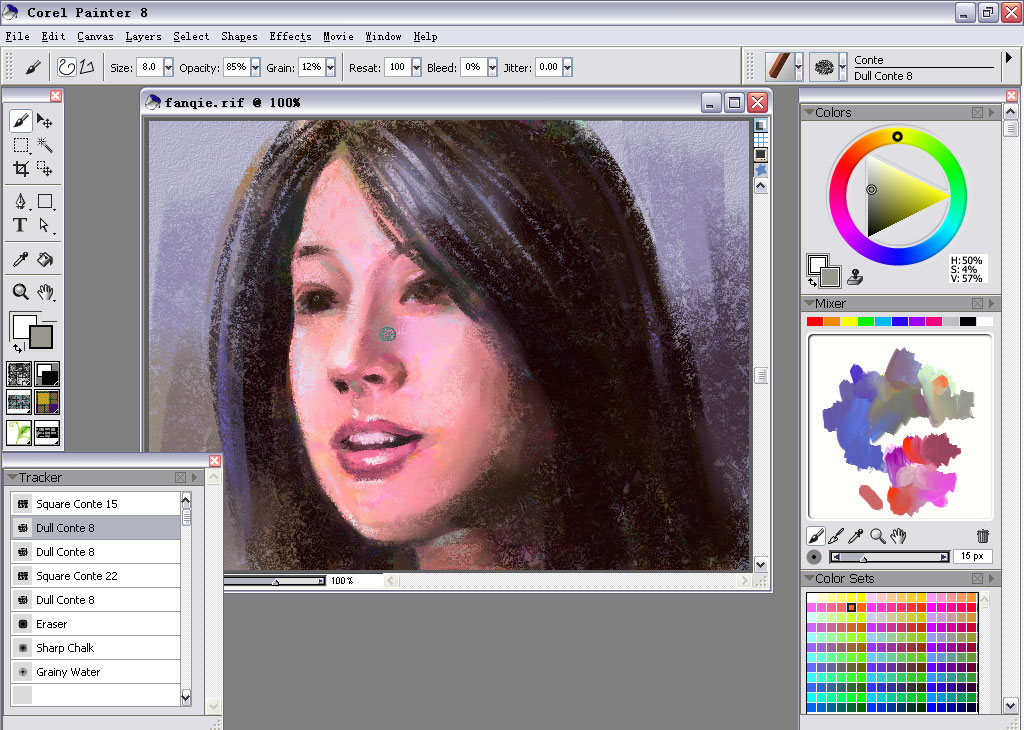
Task: Collapse the Colors panel
Action: coord(809,112)
